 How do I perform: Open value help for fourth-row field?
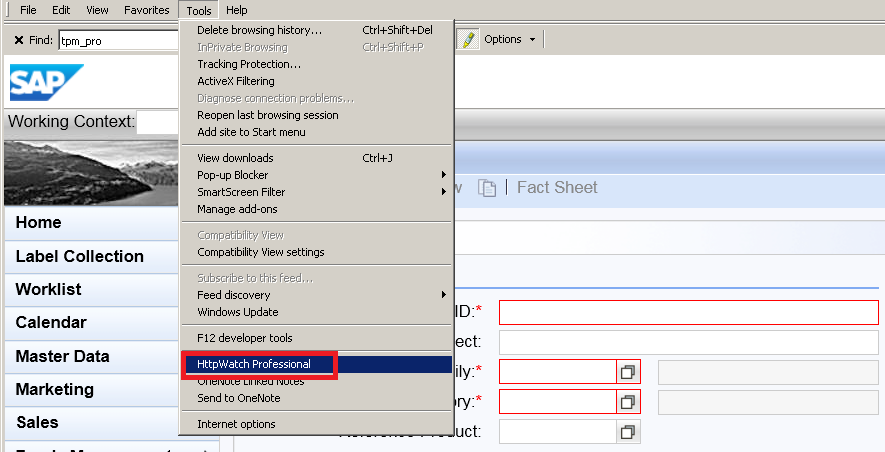(x=628, y=402)
